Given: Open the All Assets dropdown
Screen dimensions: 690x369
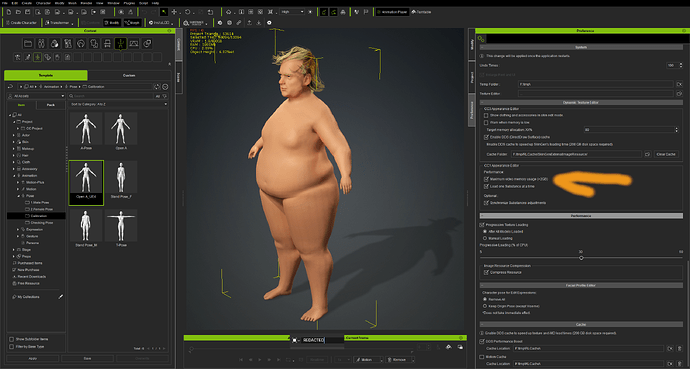Looking at the screenshot, I should point(36,95).
